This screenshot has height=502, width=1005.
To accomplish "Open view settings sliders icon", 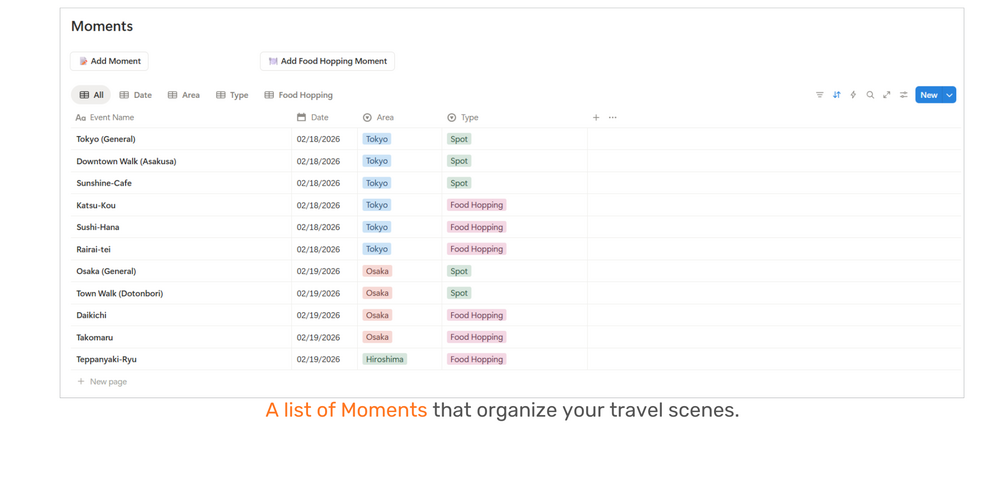I will (x=904, y=95).
